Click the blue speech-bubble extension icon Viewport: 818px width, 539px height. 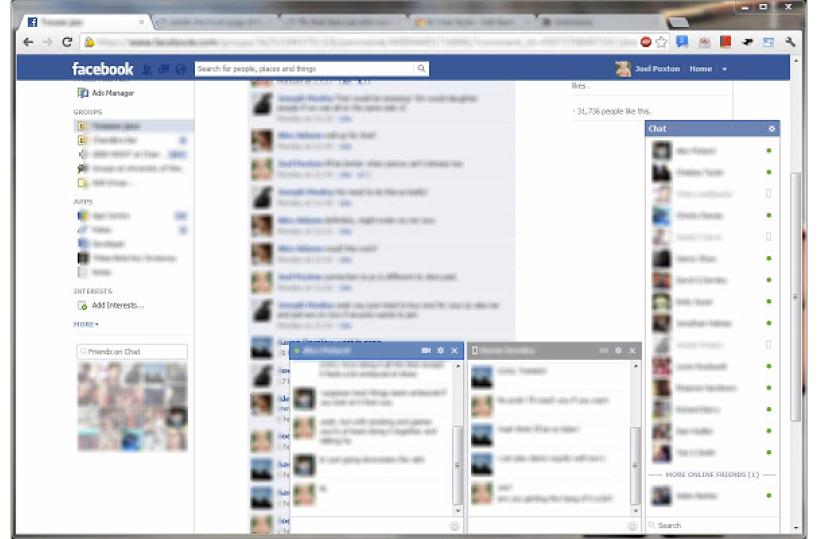(682, 42)
